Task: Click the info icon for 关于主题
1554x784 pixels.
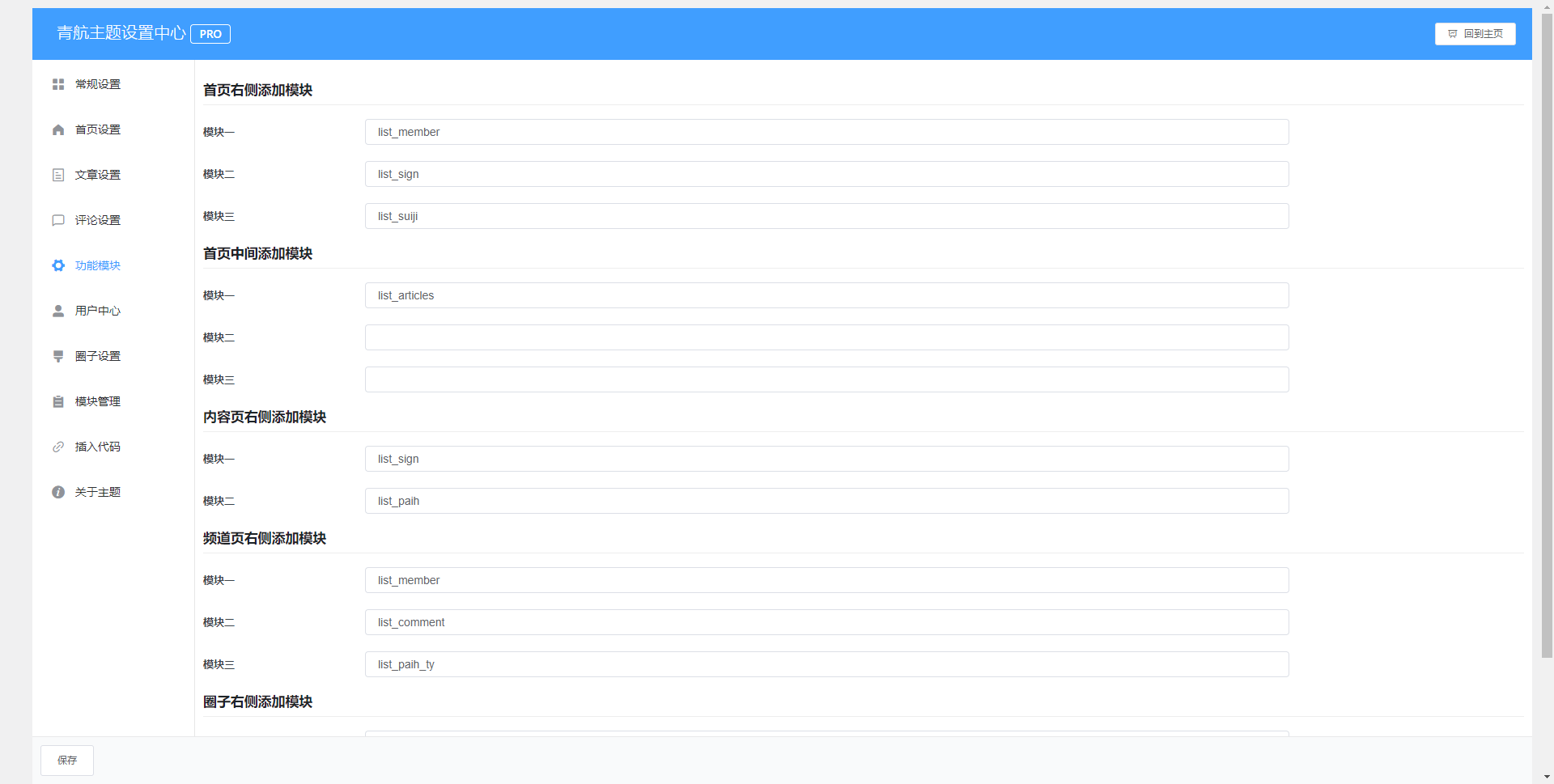Action: coord(58,492)
